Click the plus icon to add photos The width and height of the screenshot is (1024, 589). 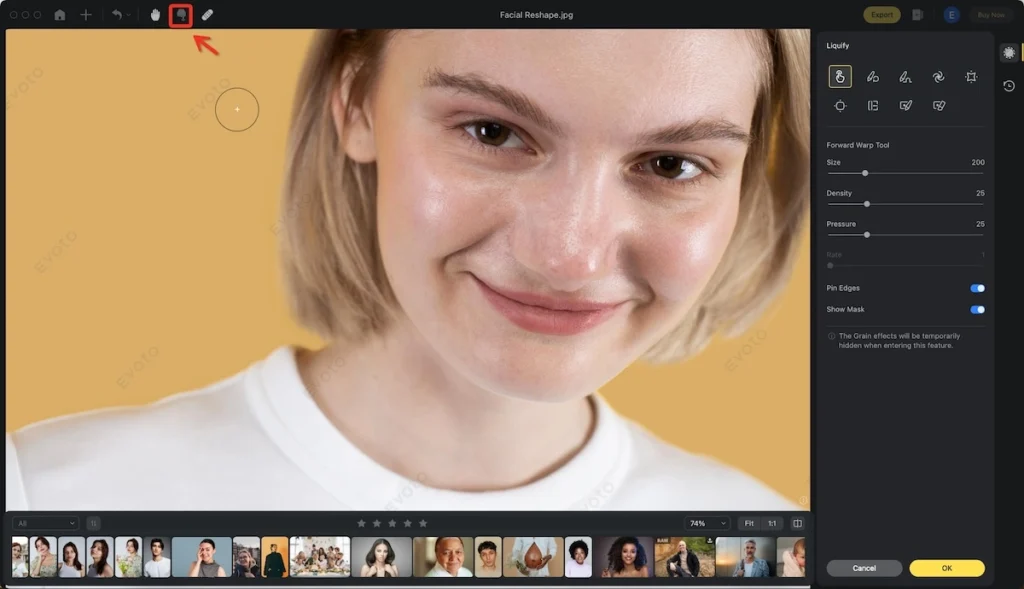tap(86, 14)
